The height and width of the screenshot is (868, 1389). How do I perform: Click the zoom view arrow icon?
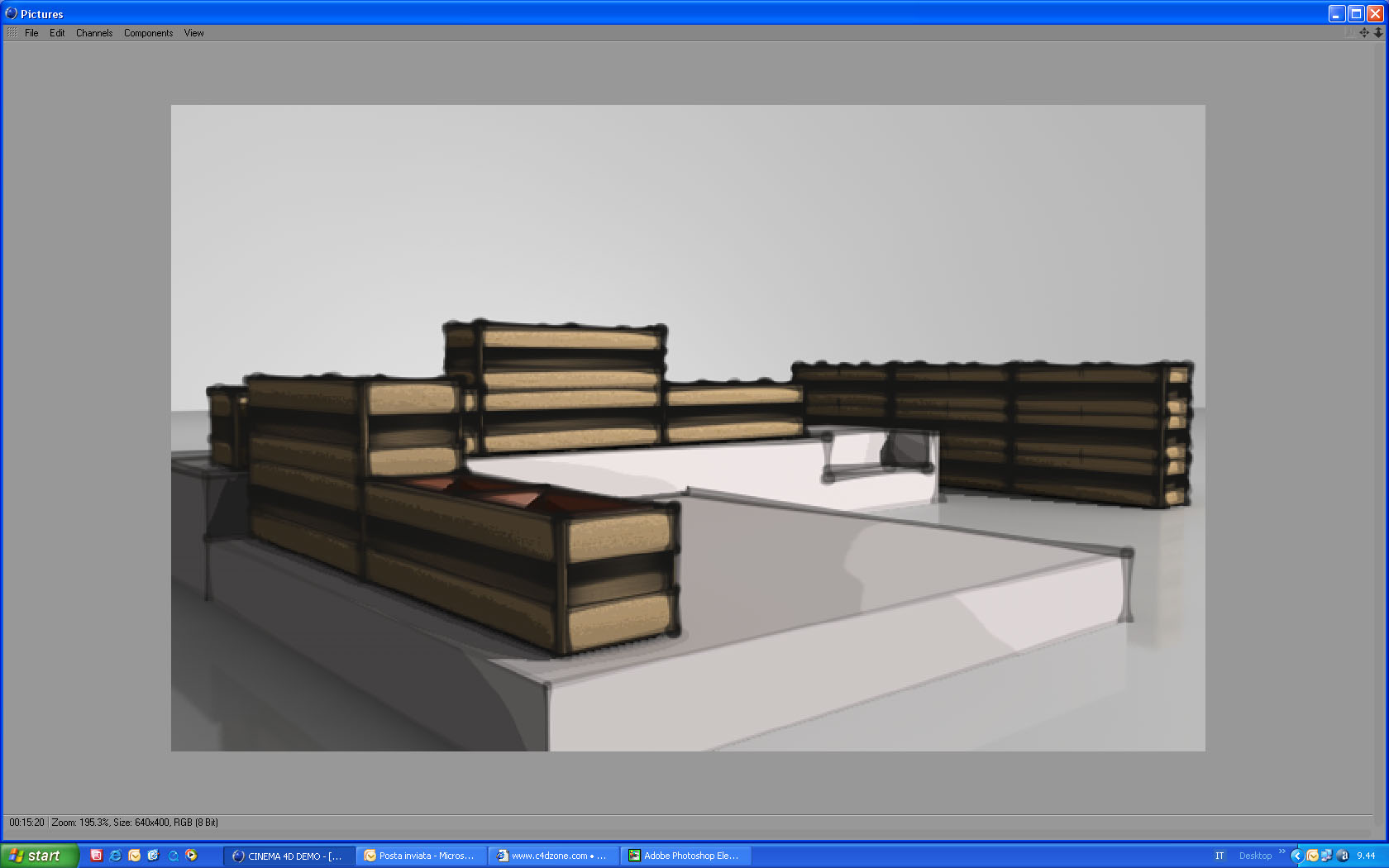pyautogui.click(x=1377, y=33)
